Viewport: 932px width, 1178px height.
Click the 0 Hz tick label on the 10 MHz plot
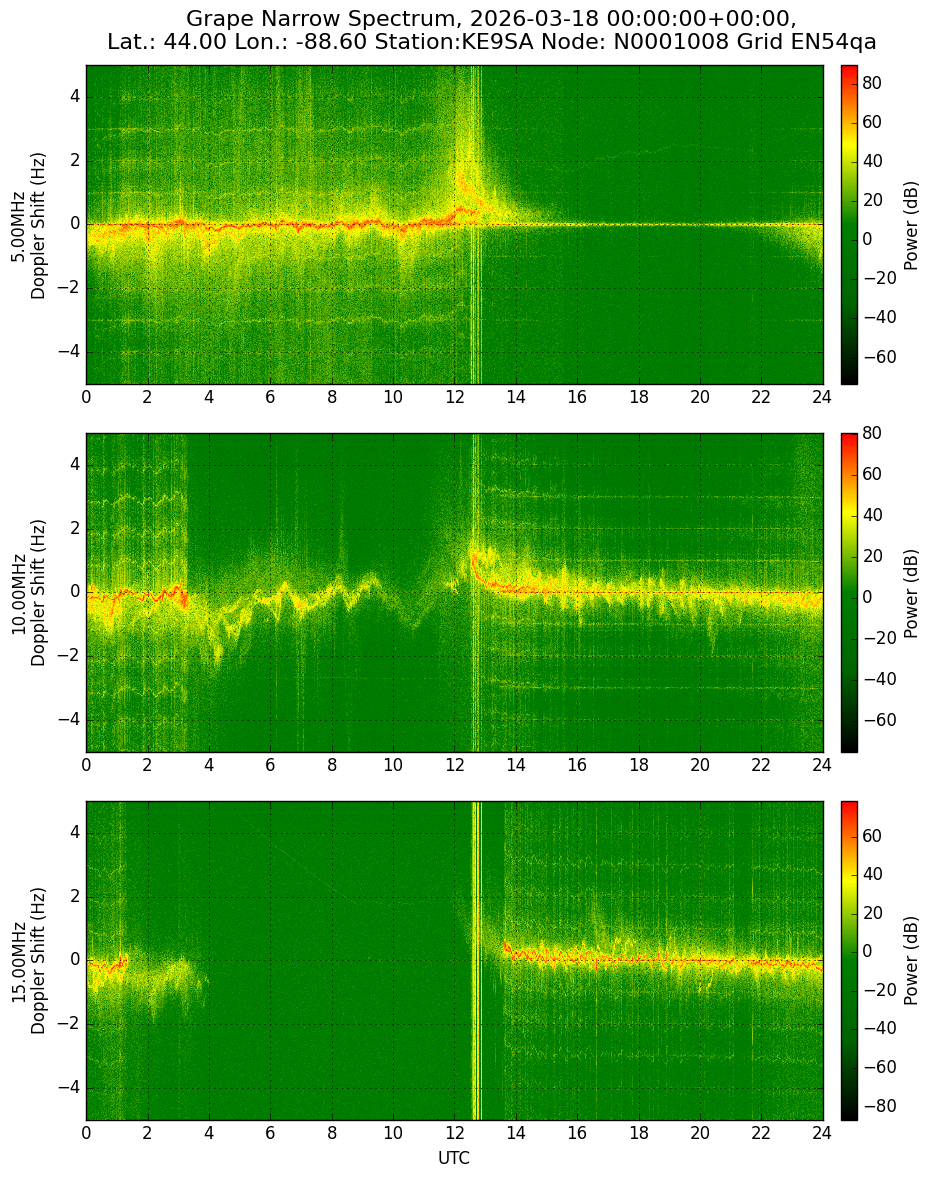[x=75, y=593]
